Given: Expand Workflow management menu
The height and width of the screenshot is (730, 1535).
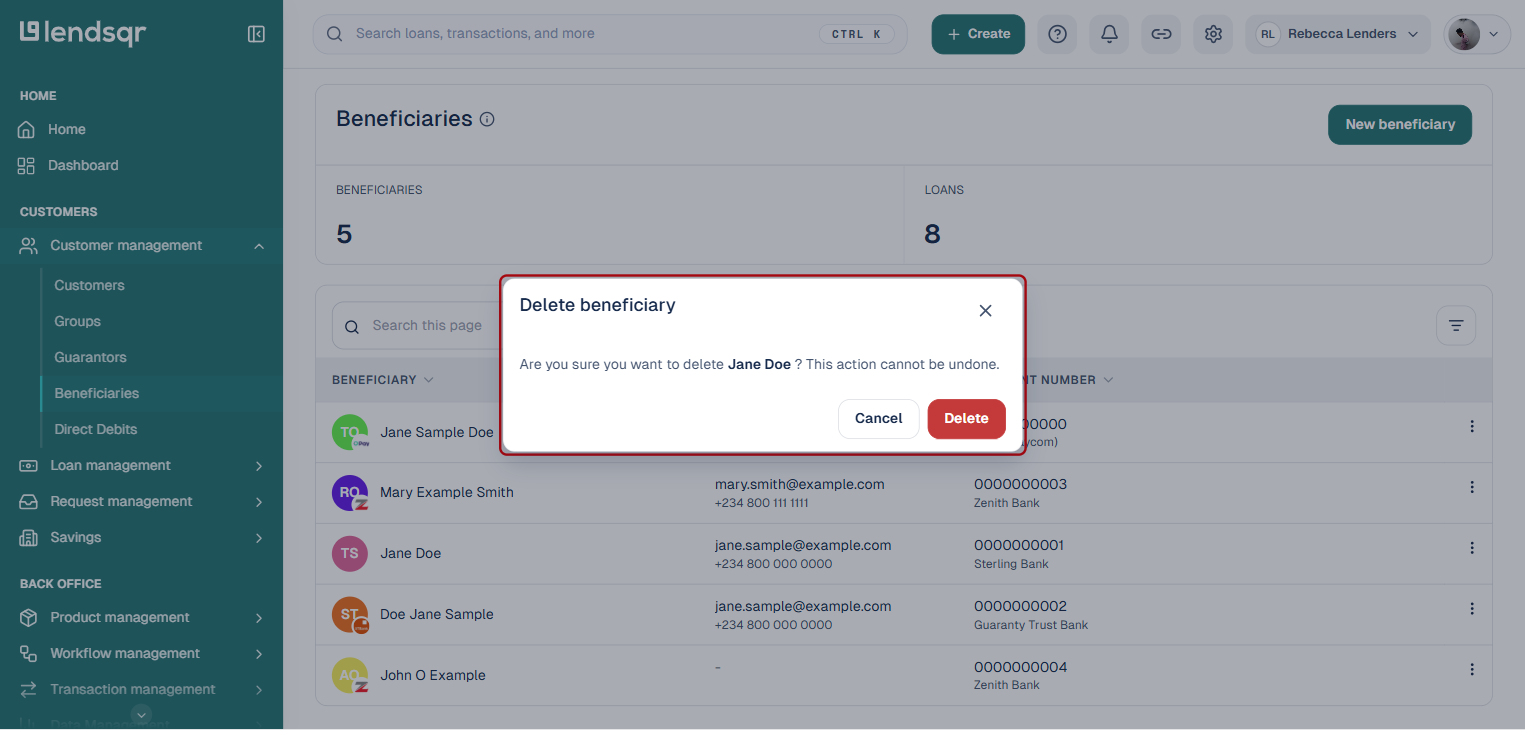Looking at the screenshot, I should point(259,654).
